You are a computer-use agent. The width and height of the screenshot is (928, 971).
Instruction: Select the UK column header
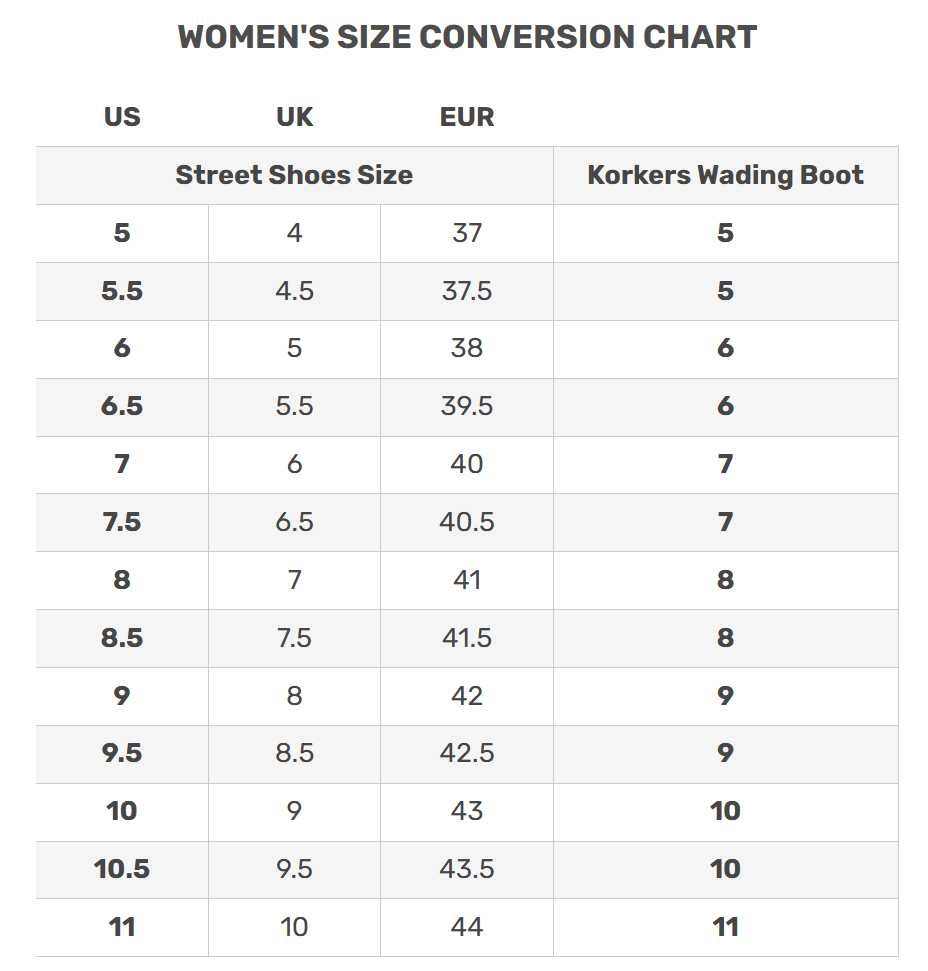coord(294,117)
